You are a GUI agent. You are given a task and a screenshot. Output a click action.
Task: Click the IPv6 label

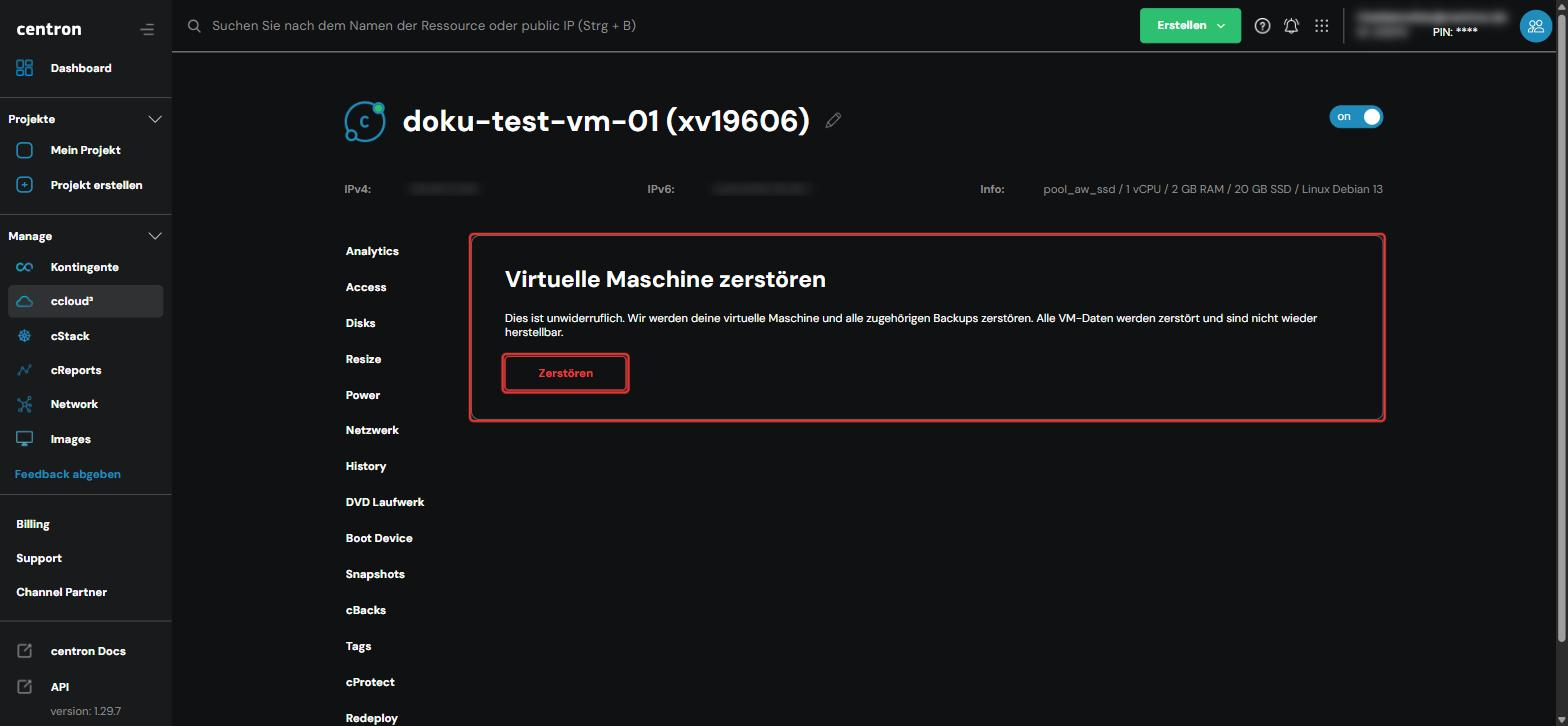661,189
